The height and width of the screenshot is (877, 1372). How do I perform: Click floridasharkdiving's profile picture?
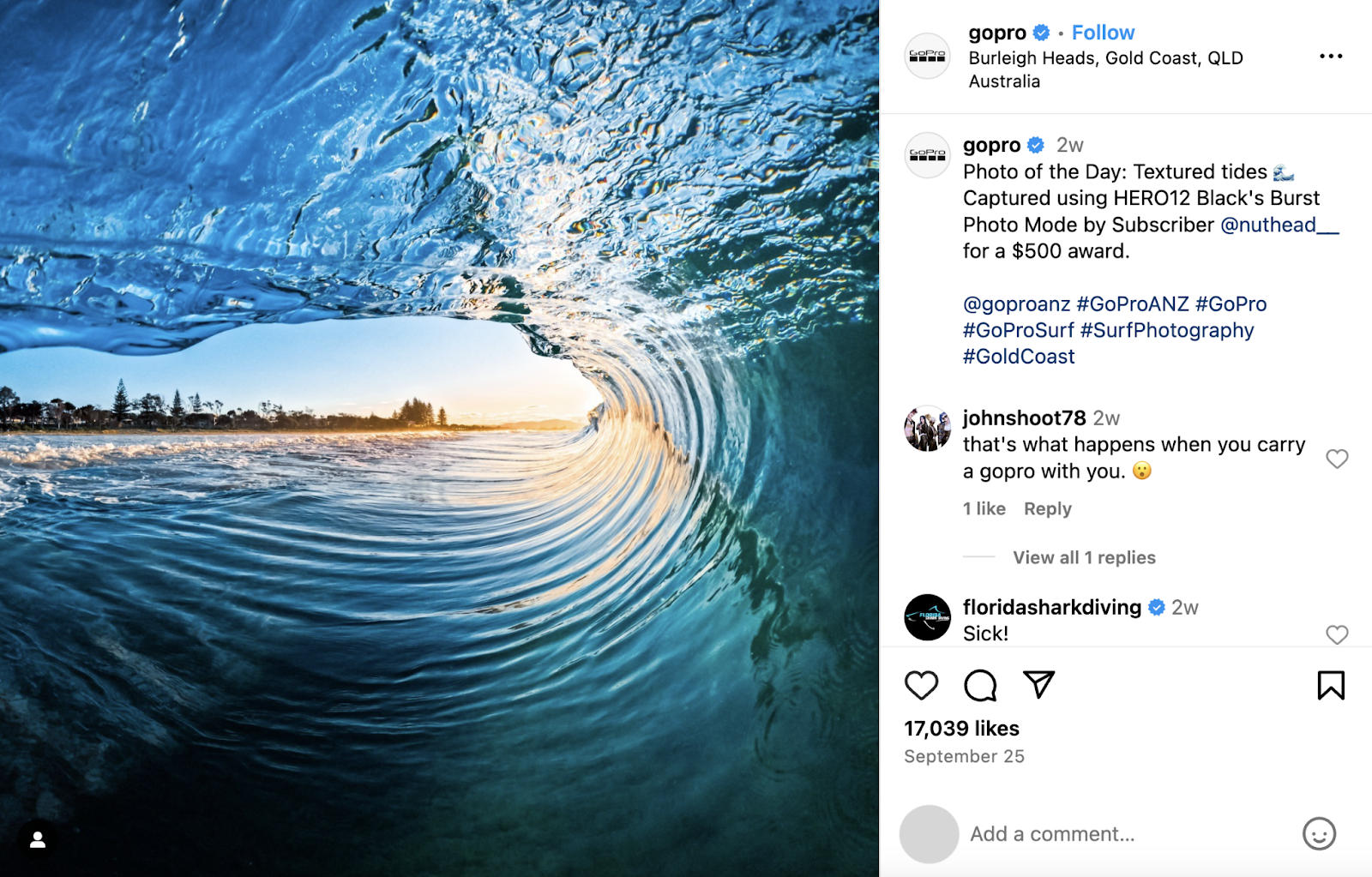coord(928,616)
